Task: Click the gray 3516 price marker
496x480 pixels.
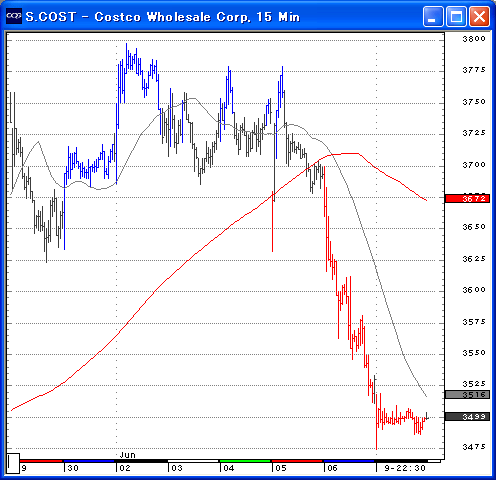Action: coord(467,395)
